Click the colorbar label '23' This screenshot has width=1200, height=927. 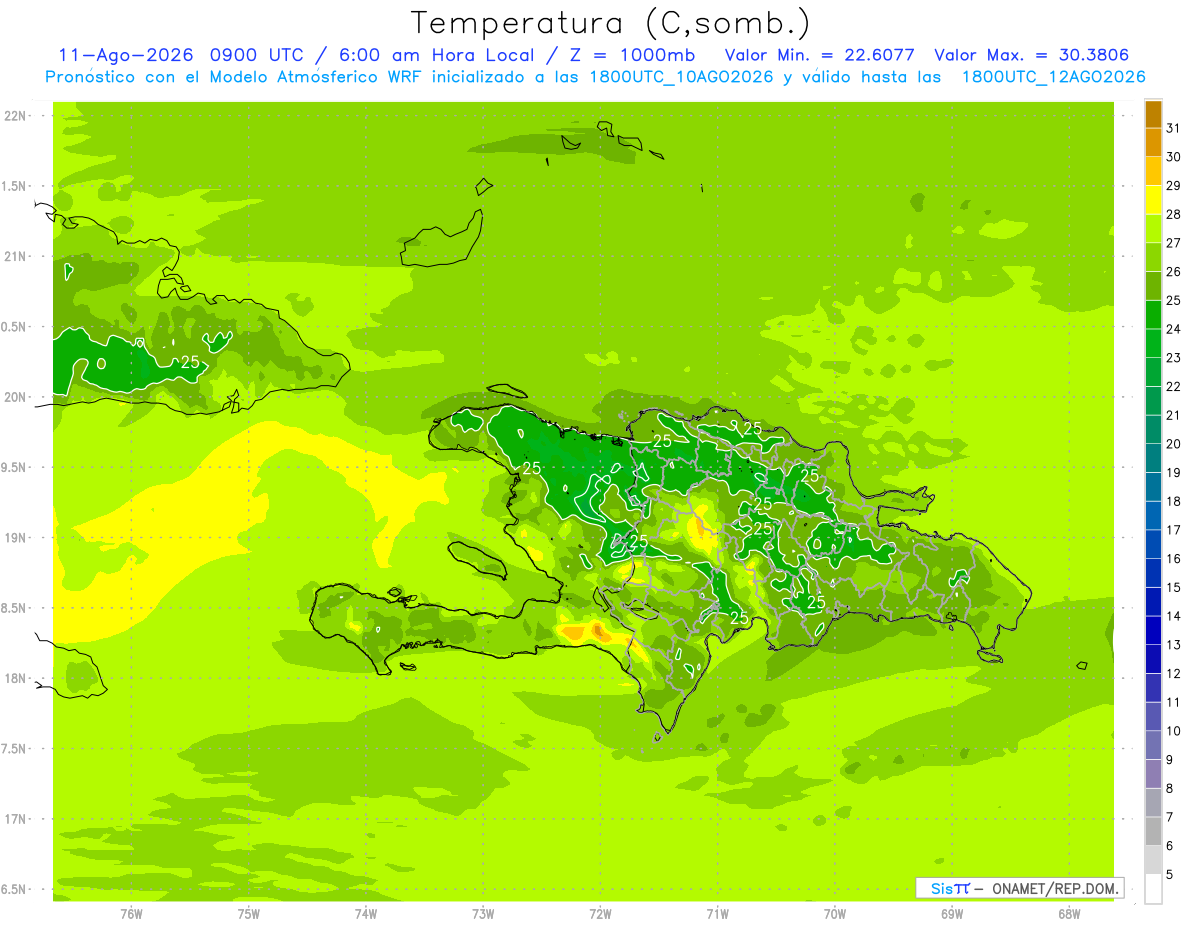pyautogui.click(x=1173, y=358)
